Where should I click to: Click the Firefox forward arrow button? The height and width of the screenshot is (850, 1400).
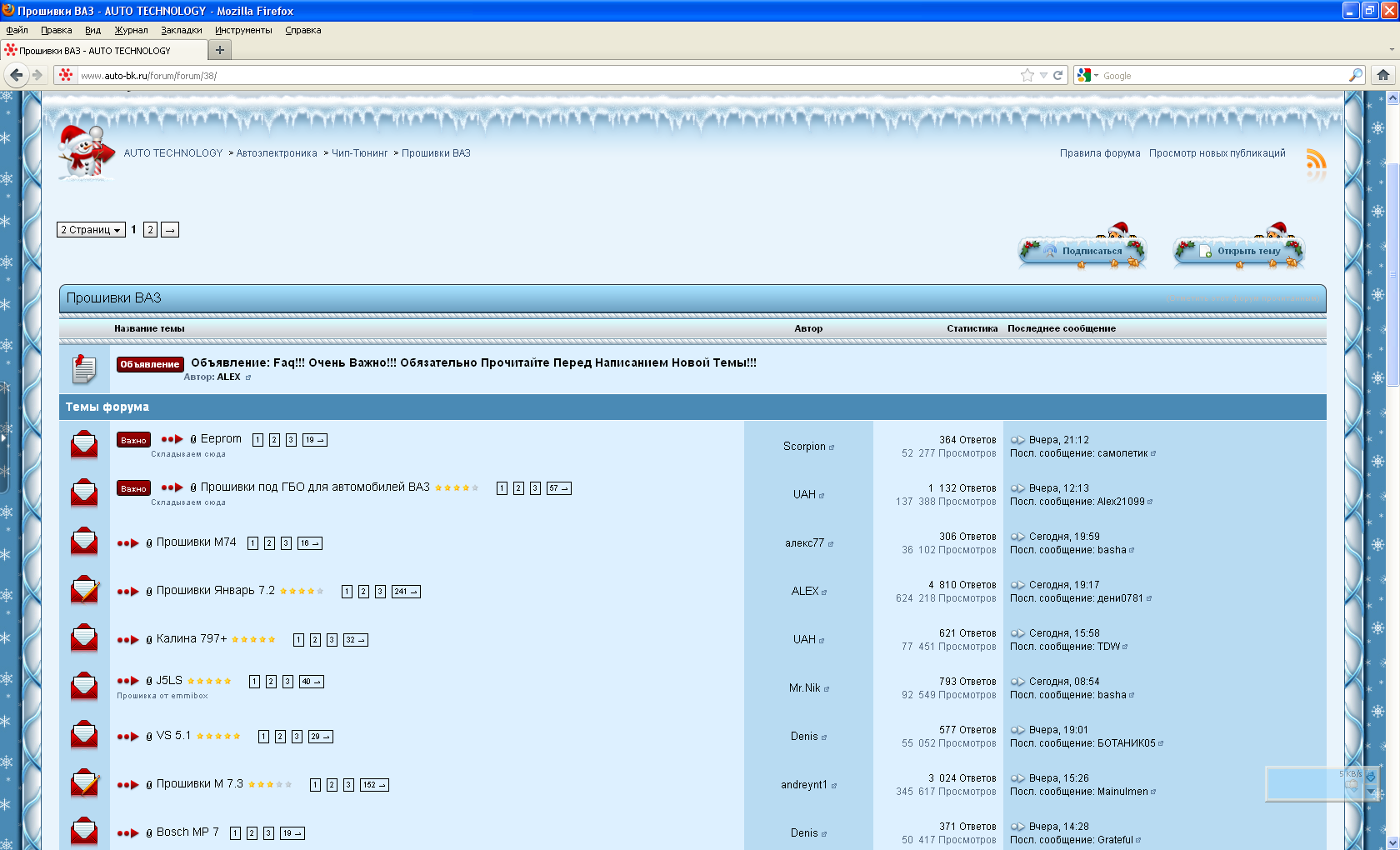[x=37, y=75]
